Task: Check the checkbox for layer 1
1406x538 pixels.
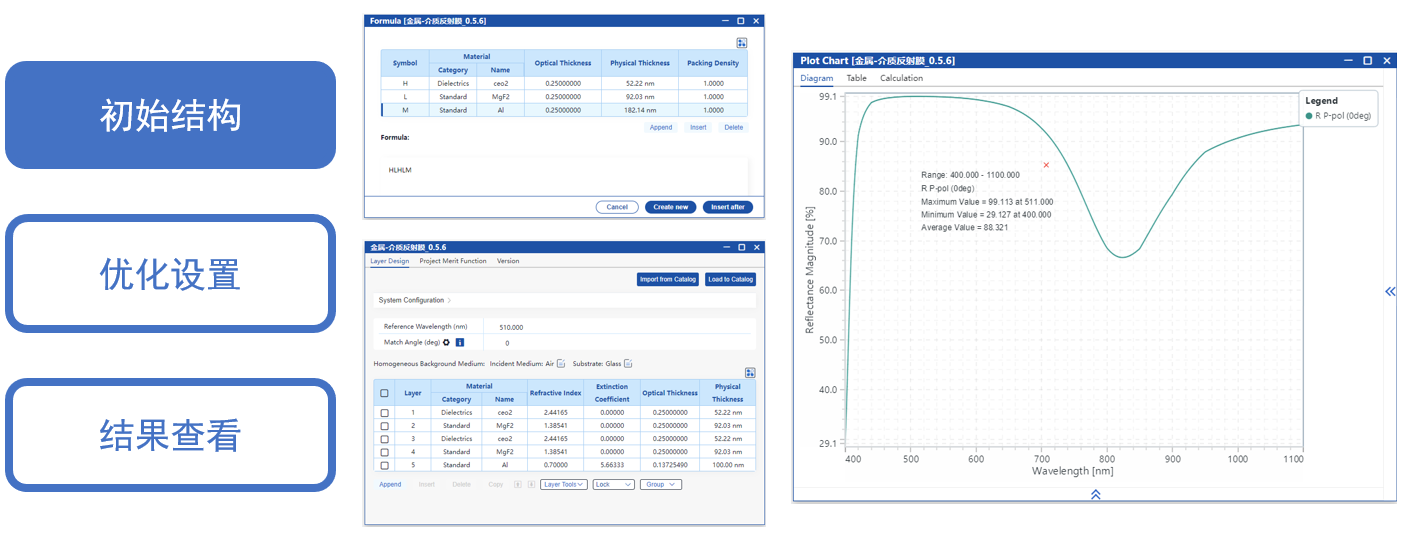Action: (385, 412)
